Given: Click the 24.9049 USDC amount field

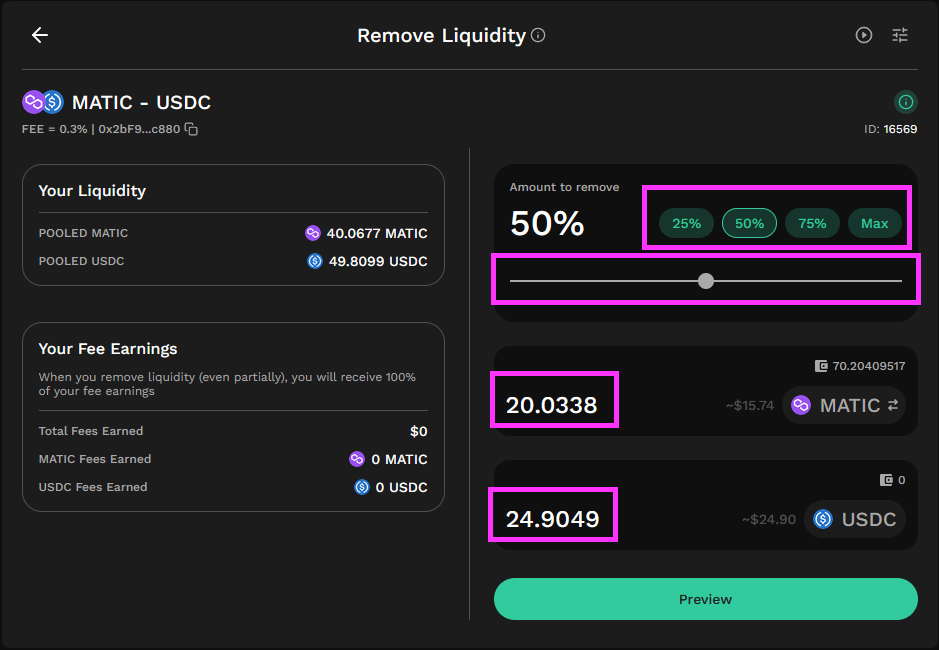Looking at the screenshot, I should [553, 519].
